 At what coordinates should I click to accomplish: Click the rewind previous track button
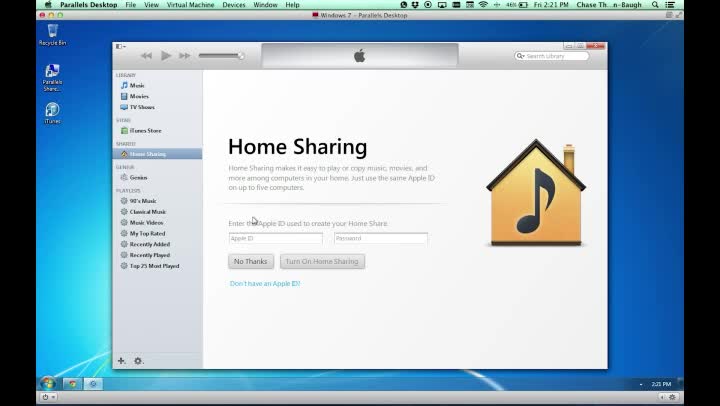pyautogui.click(x=146, y=56)
